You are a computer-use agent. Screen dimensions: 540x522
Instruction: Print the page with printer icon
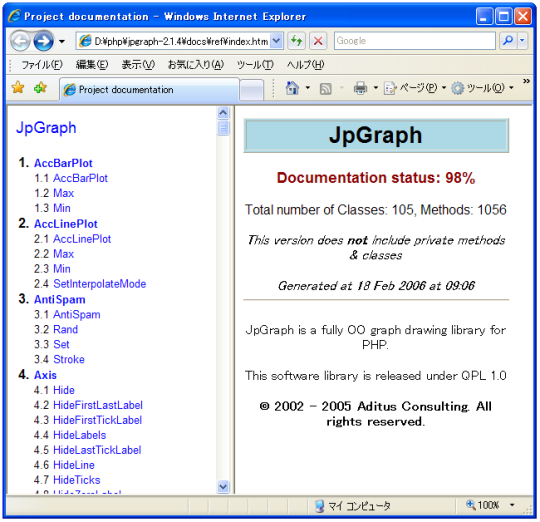click(x=360, y=88)
